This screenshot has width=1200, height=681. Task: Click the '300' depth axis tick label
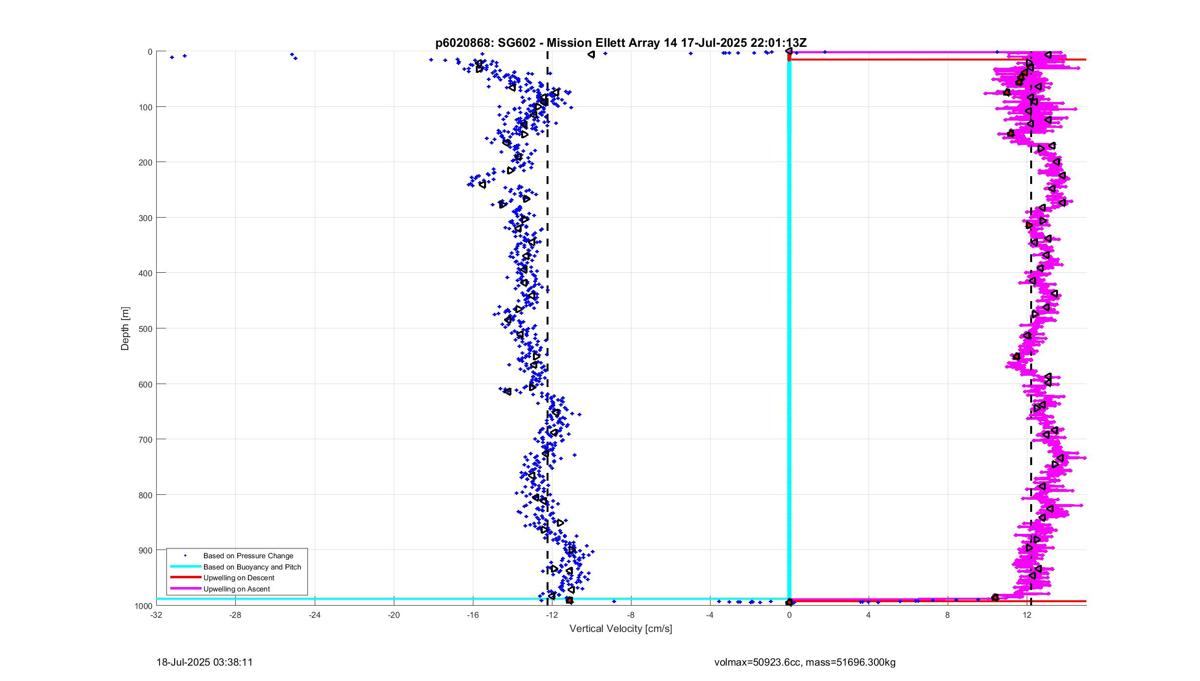coord(144,218)
